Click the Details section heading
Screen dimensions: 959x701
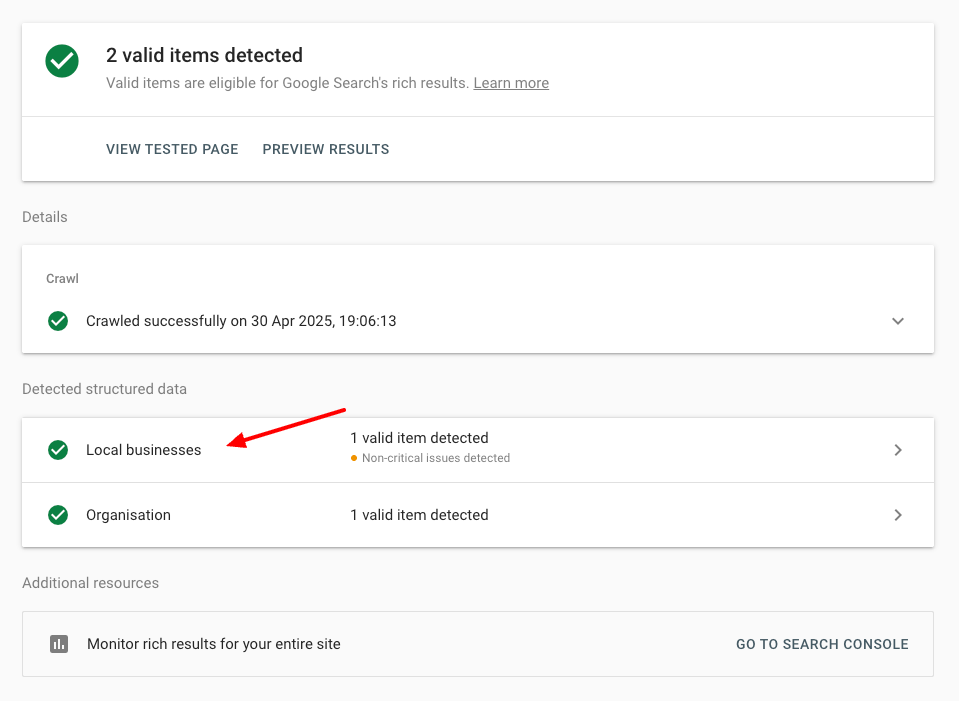(45, 217)
